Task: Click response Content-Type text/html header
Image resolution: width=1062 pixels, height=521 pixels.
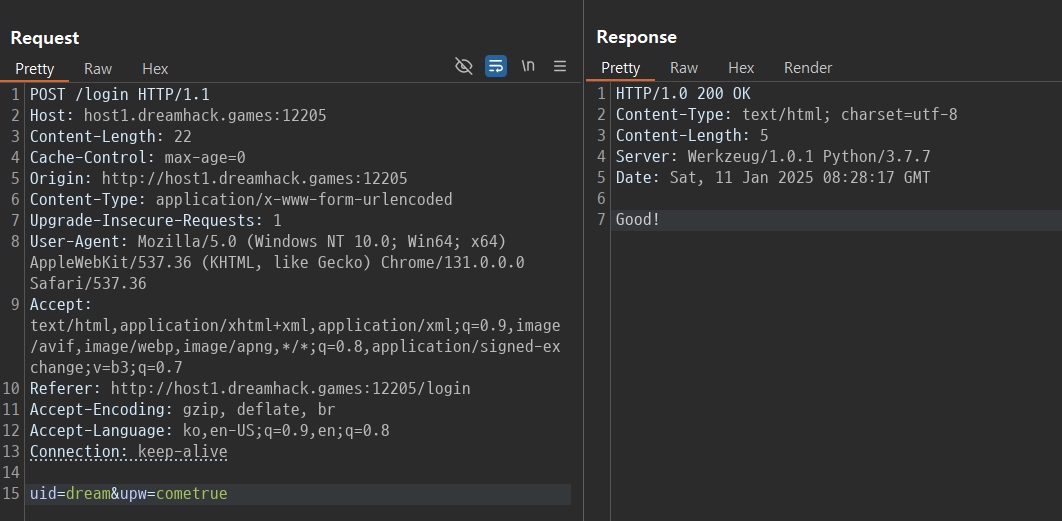Action: coord(786,114)
